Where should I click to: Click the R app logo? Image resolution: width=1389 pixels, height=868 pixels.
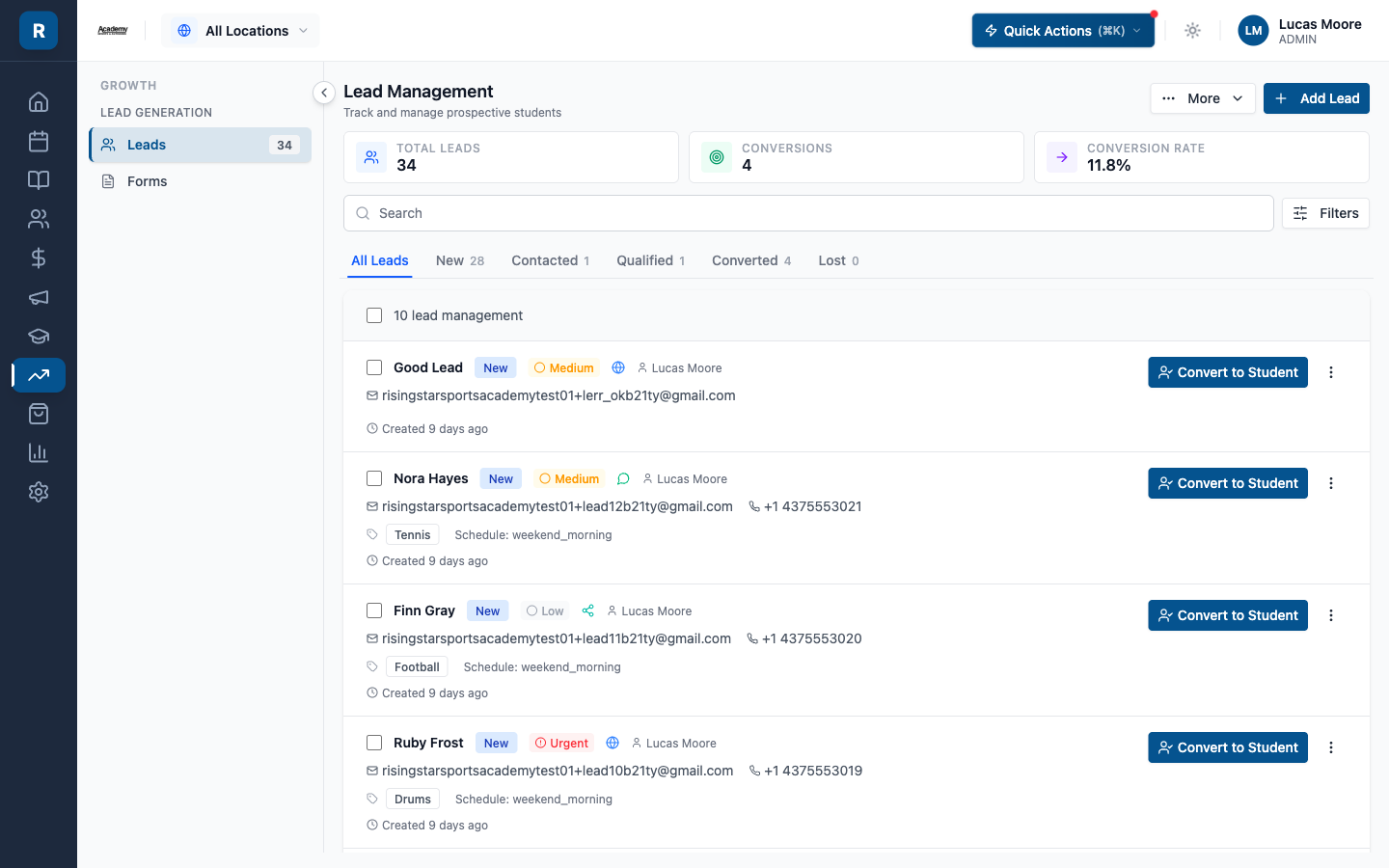[x=39, y=31]
